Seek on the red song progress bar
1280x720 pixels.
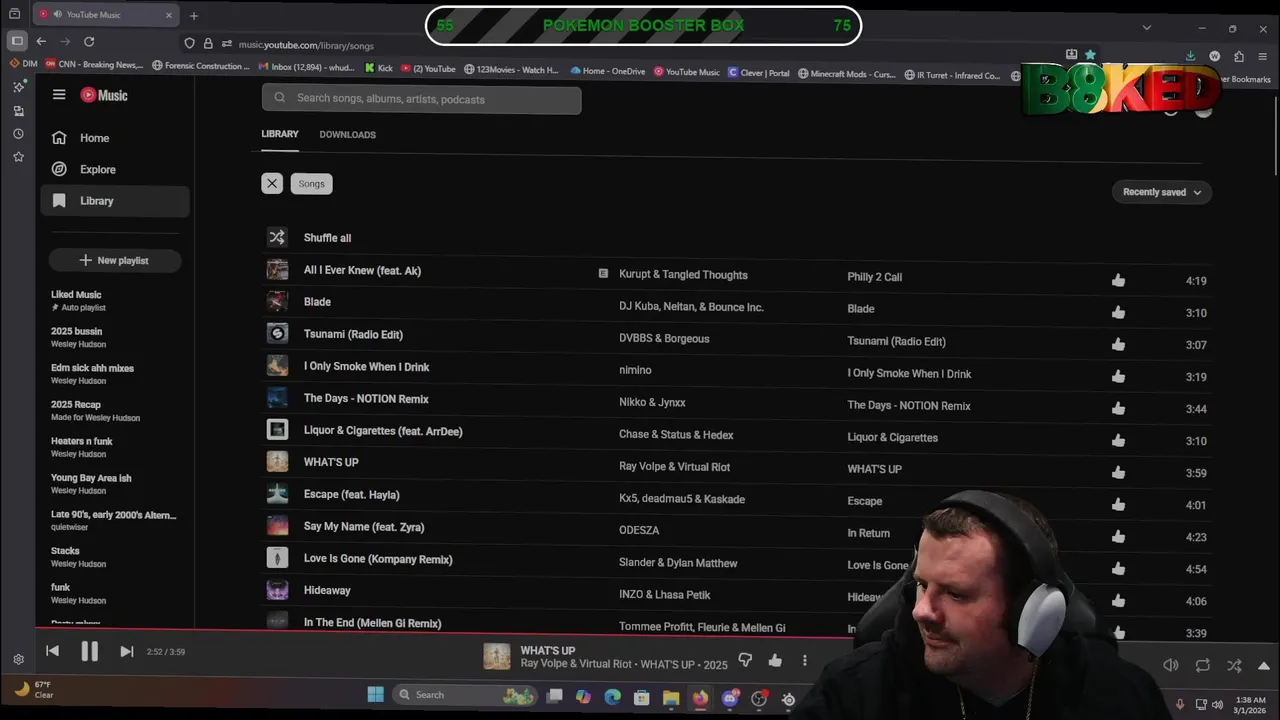444,631
